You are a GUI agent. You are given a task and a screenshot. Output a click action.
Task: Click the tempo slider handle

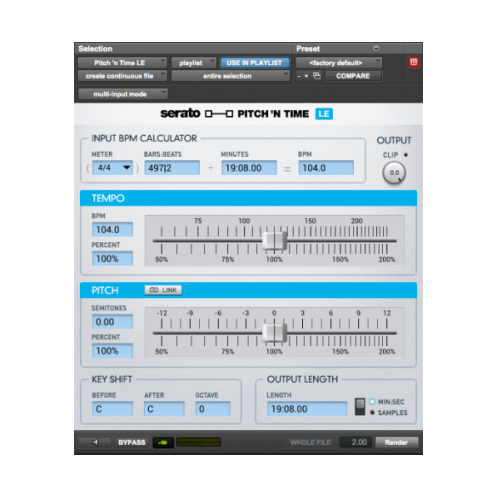[274, 240]
